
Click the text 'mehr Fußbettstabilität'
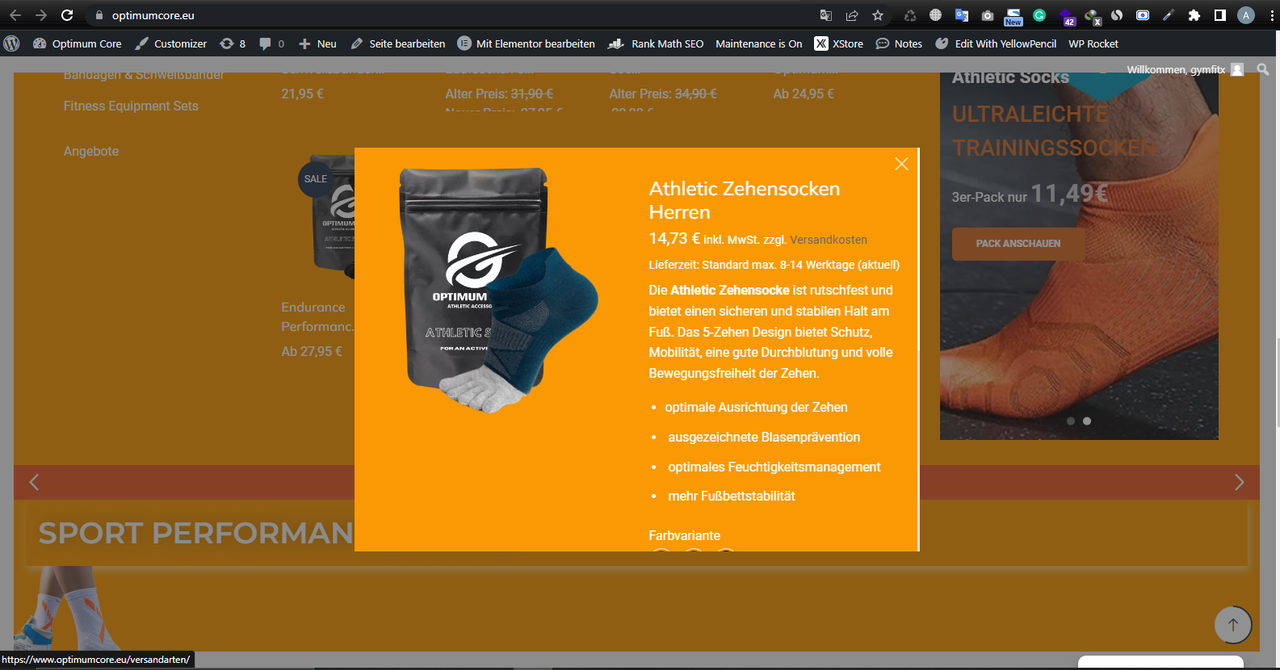732,496
